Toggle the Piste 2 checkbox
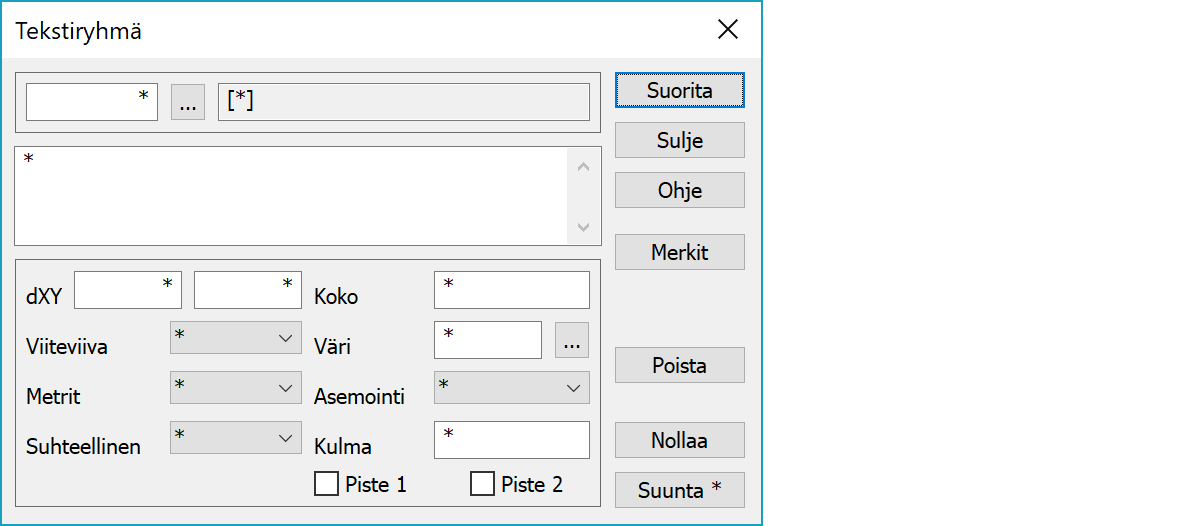1200x526 pixels. pyautogui.click(x=482, y=485)
